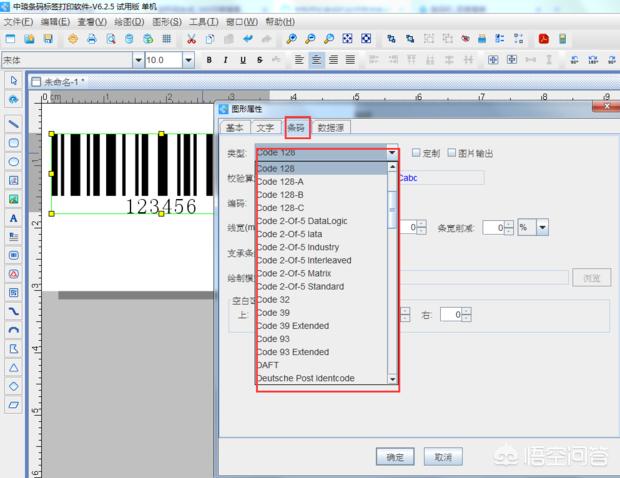The image size is (620, 478).
Task: Toggle strikethrough formatting S
Action: click(259, 60)
